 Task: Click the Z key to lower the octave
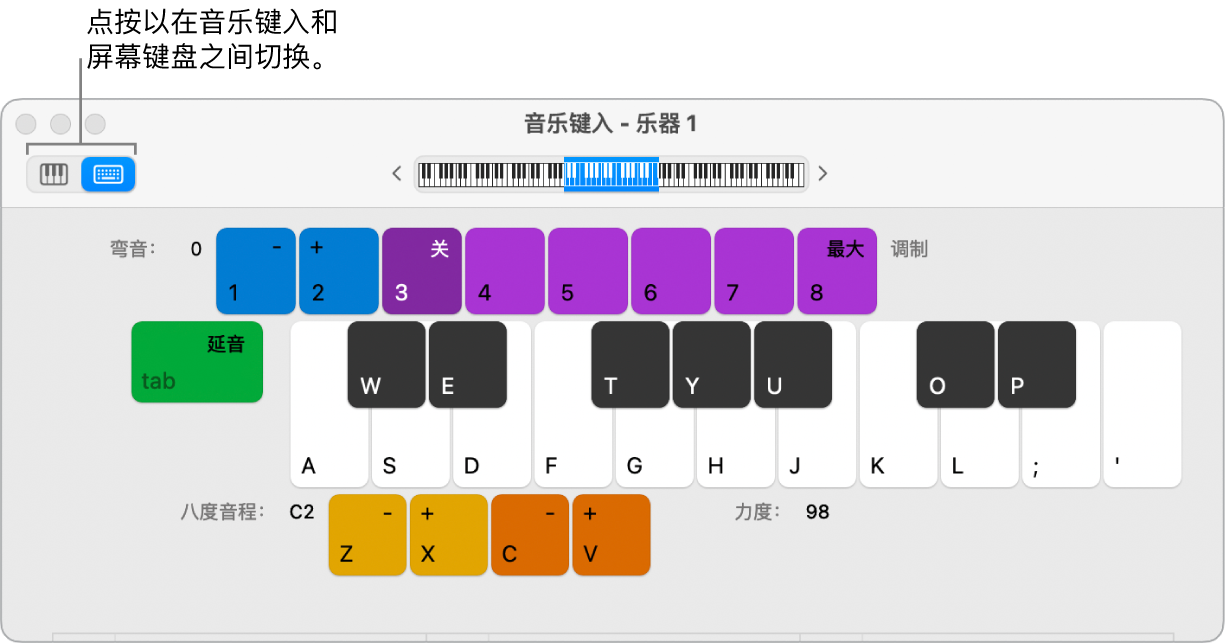tap(367, 535)
